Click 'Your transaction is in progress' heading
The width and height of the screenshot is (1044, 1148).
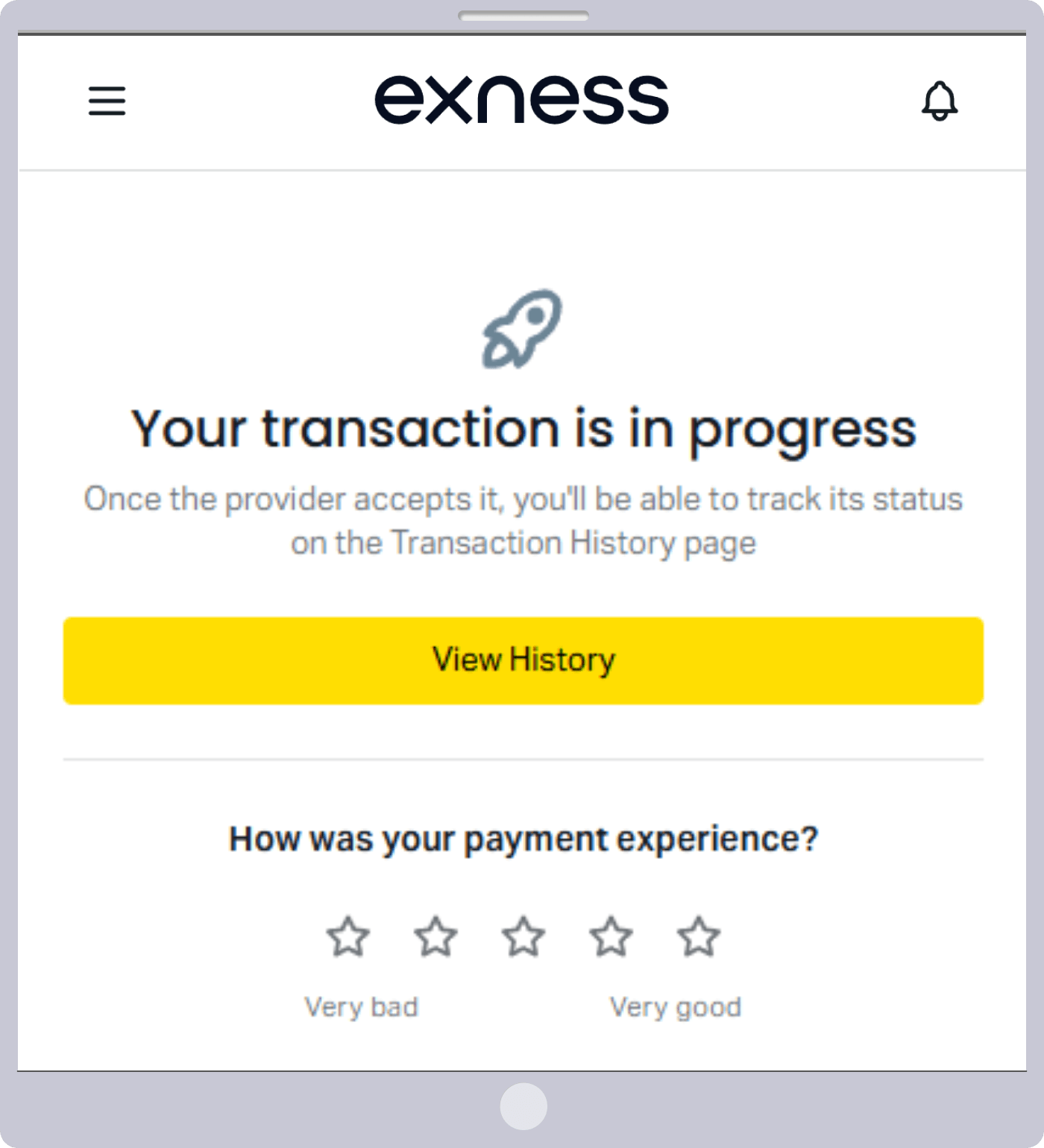pos(523,430)
